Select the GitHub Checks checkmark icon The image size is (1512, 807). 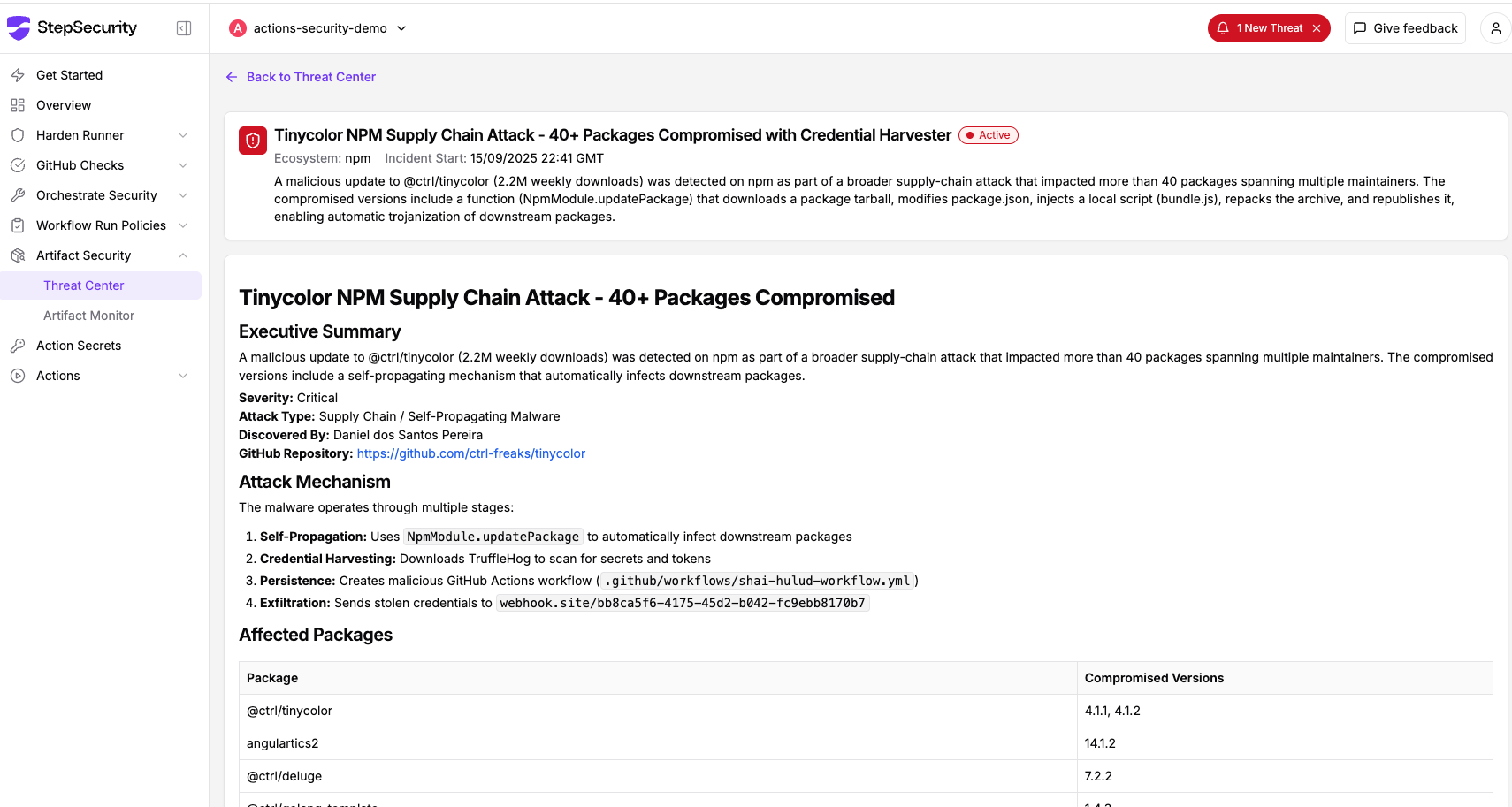click(17, 164)
